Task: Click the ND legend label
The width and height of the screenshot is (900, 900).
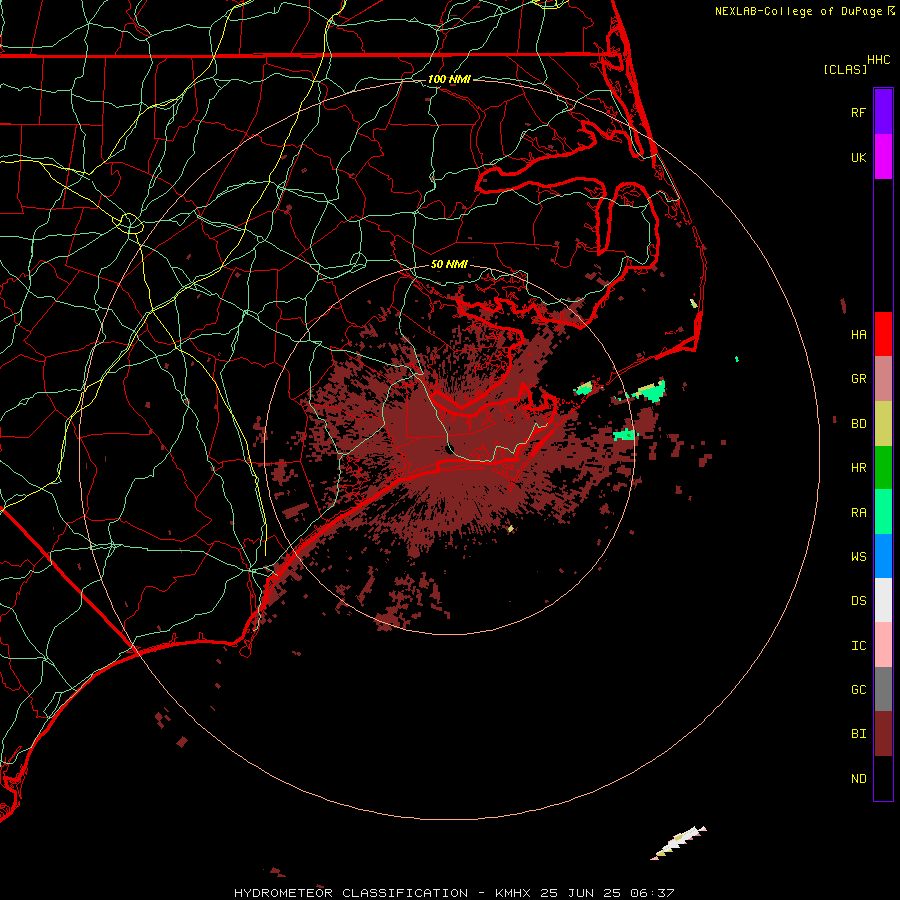Action: click(858, 778)
